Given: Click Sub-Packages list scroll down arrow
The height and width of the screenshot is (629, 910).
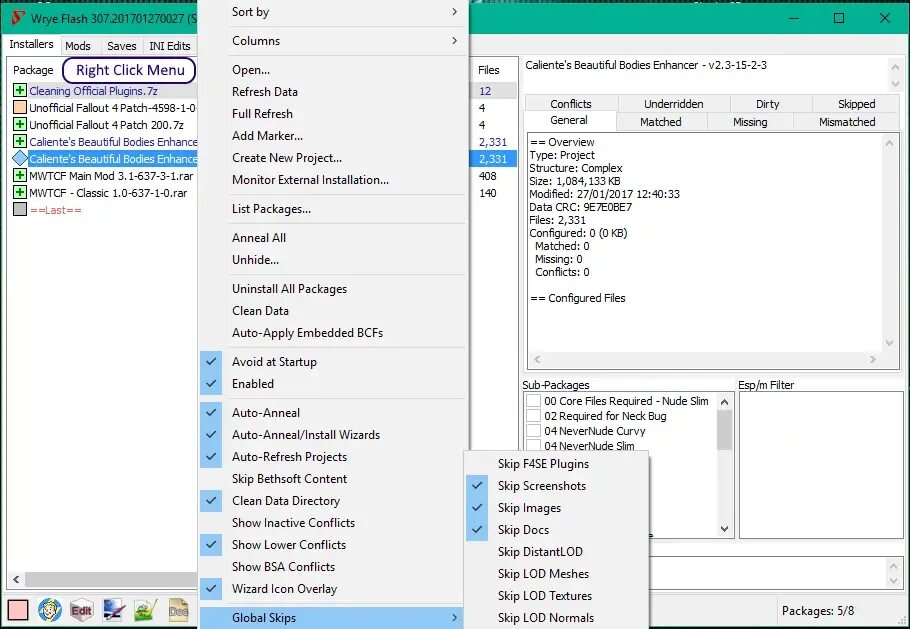Looking at the screenshot, I should (x=724, y=529).
